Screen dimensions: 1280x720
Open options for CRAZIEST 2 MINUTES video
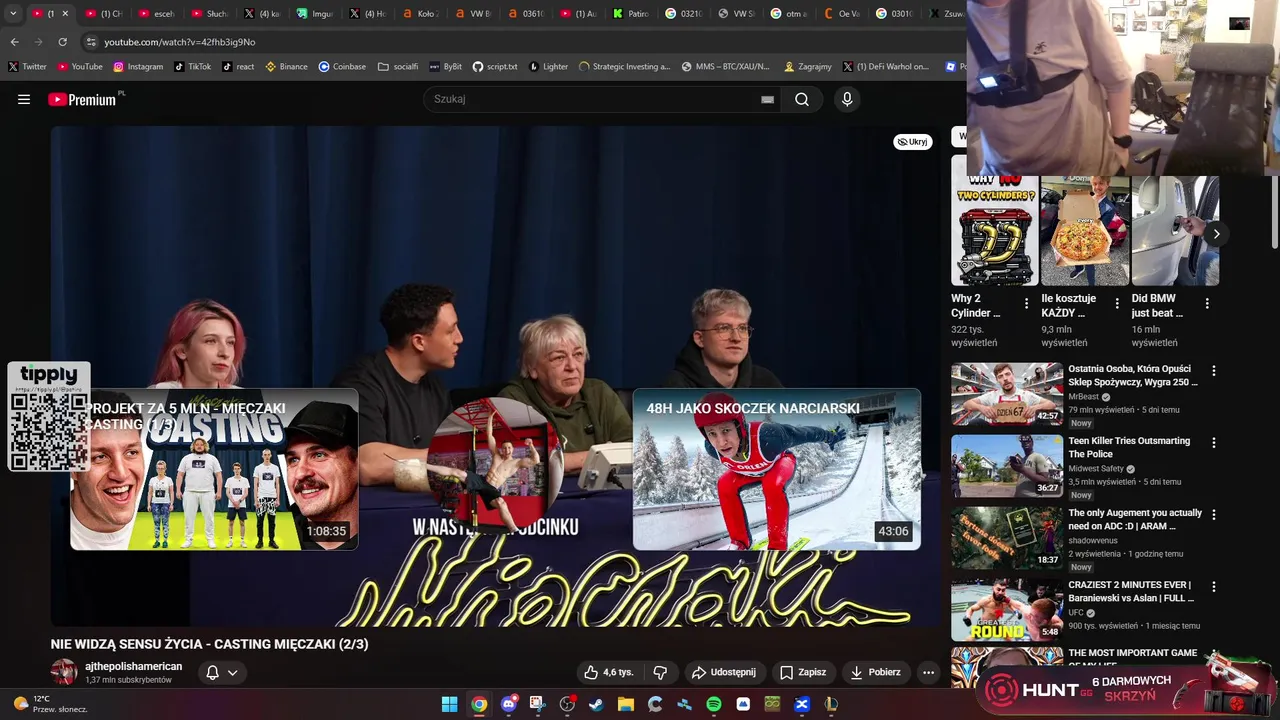click(x=1214, y=587)
